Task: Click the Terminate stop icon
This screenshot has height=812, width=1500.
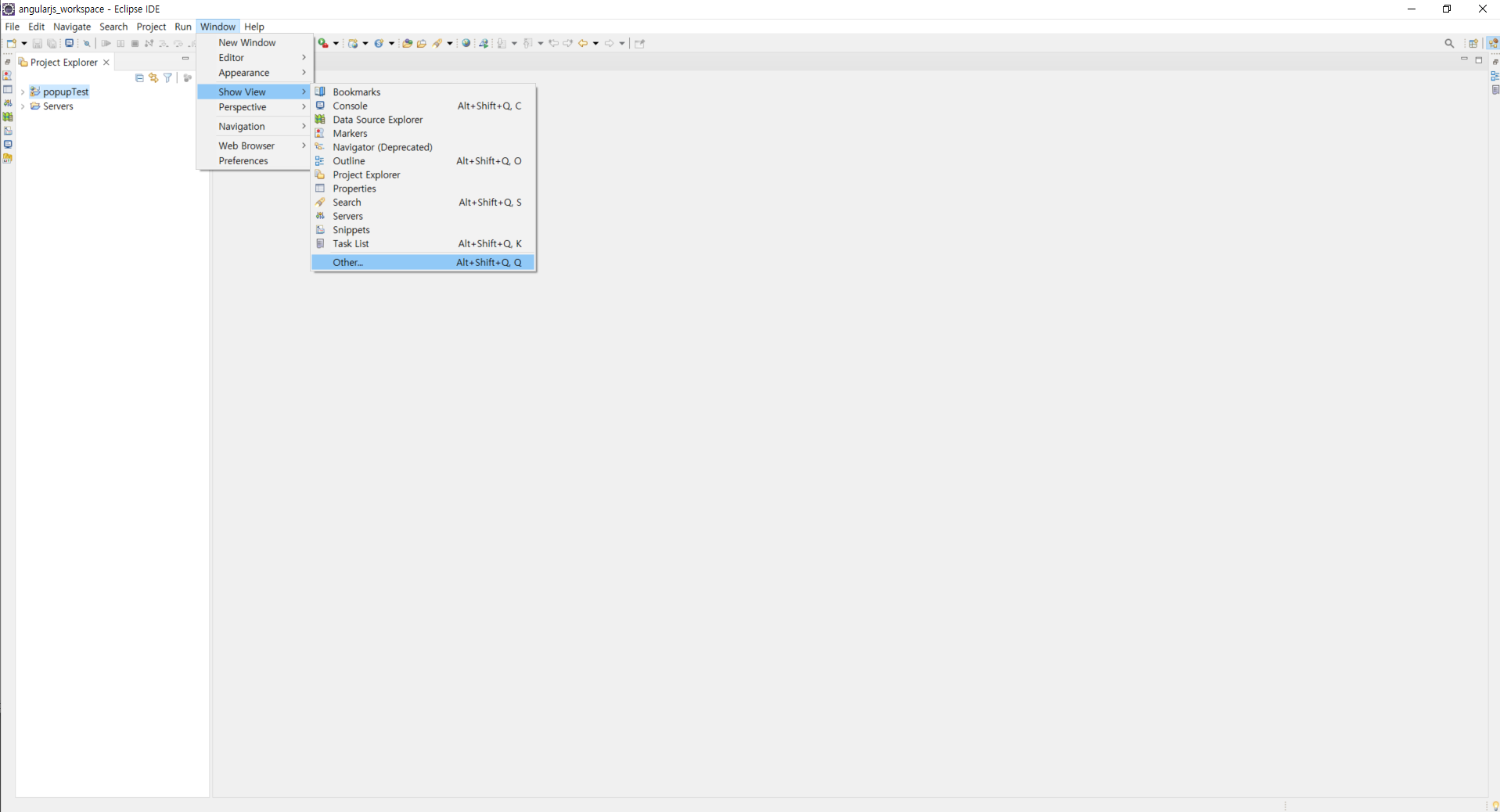Action: coord(135,44)
